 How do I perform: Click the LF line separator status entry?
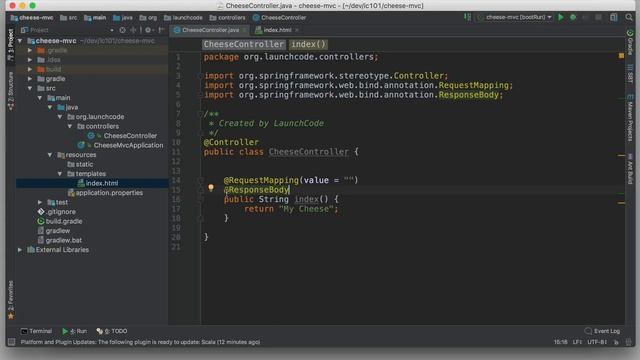[577, 342]
